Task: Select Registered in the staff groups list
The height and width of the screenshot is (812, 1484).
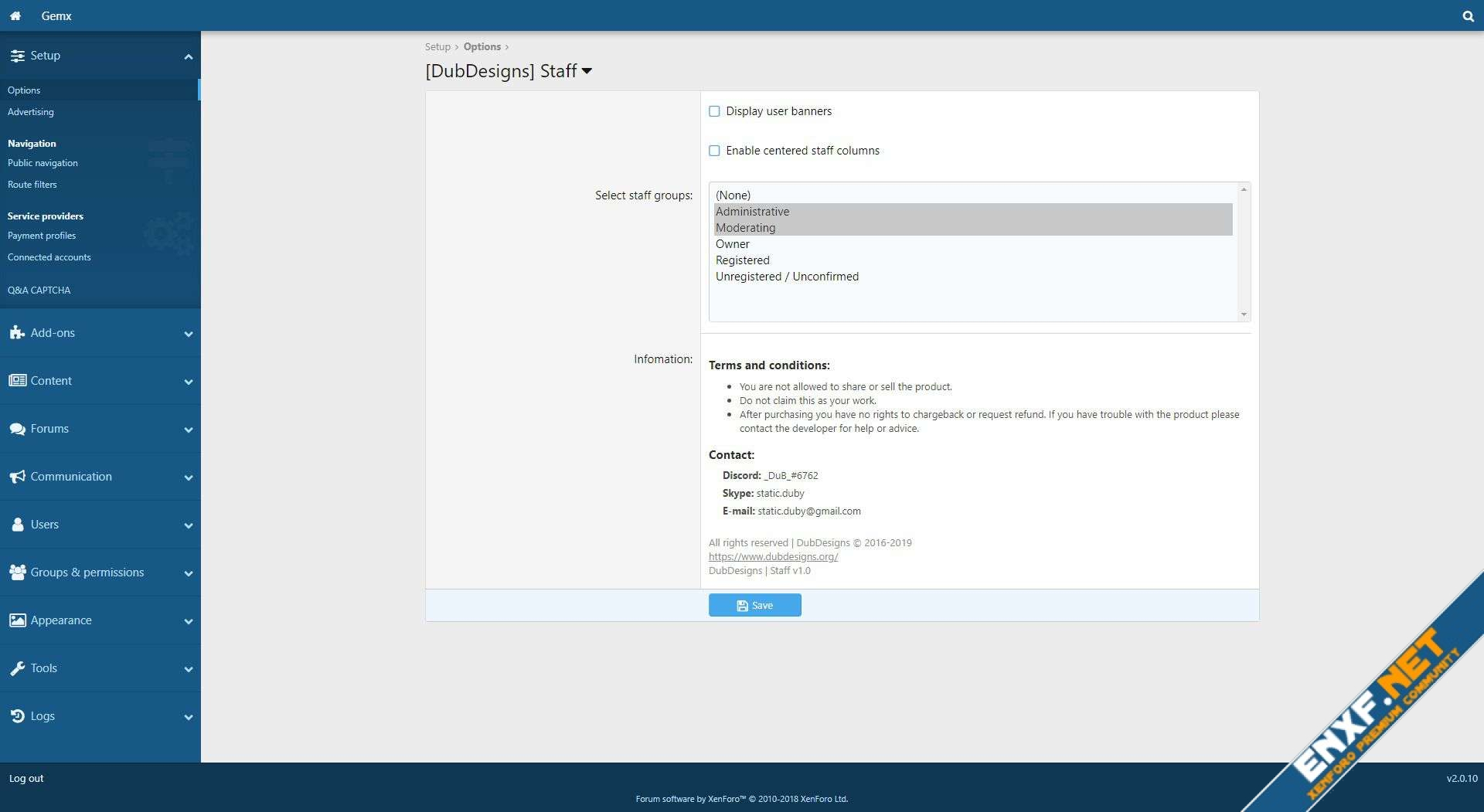Action: tap(973, 260)
